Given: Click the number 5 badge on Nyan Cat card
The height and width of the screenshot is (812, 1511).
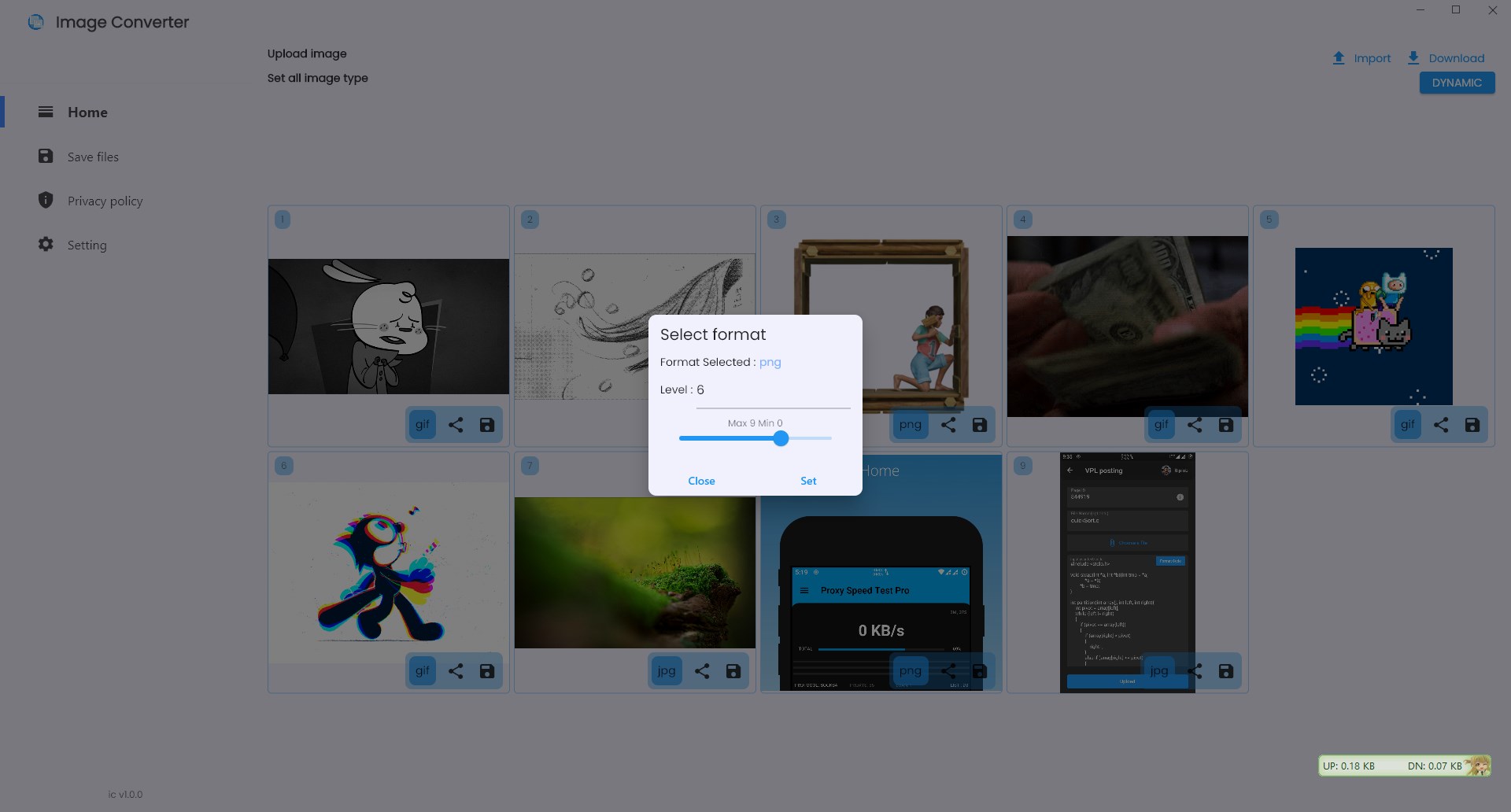Looking at the screenshot, I should [x=1269, y=220].
